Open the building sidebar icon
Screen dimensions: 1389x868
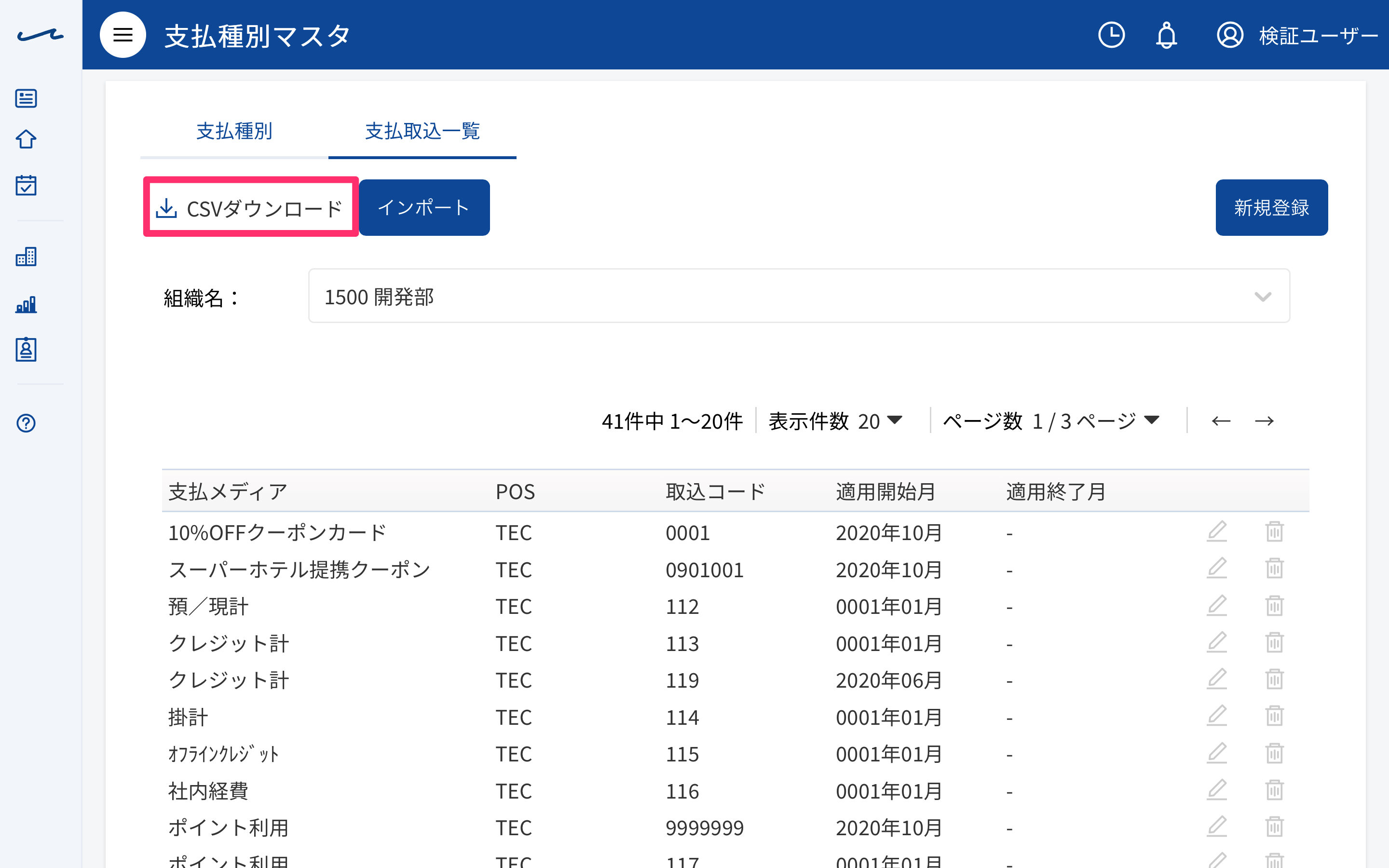pos(26,256)
